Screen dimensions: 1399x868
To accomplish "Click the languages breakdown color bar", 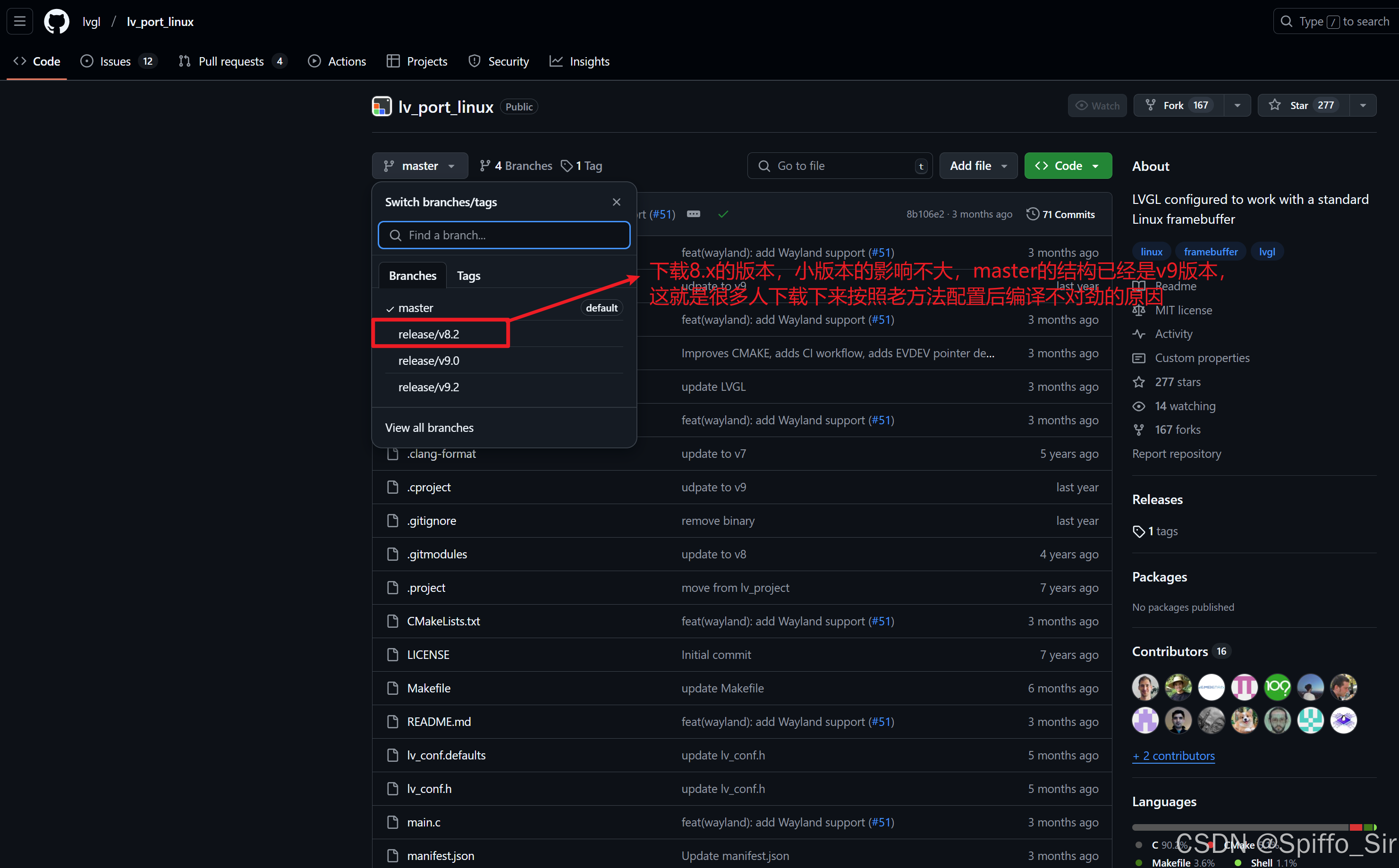I will click(x=1254, y=827).
